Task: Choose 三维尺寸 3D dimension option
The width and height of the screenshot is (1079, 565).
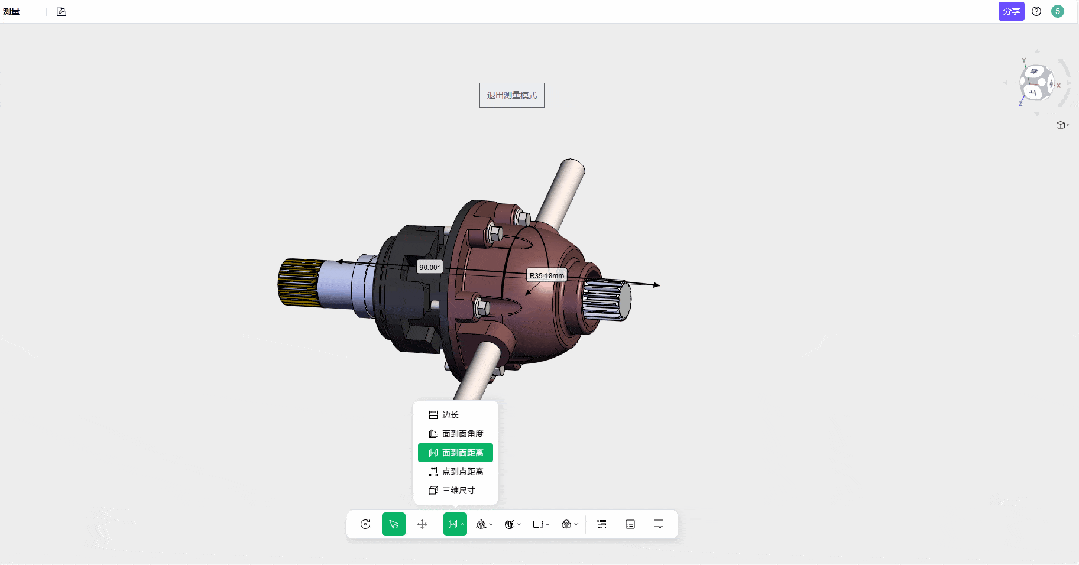Action: 455,490
